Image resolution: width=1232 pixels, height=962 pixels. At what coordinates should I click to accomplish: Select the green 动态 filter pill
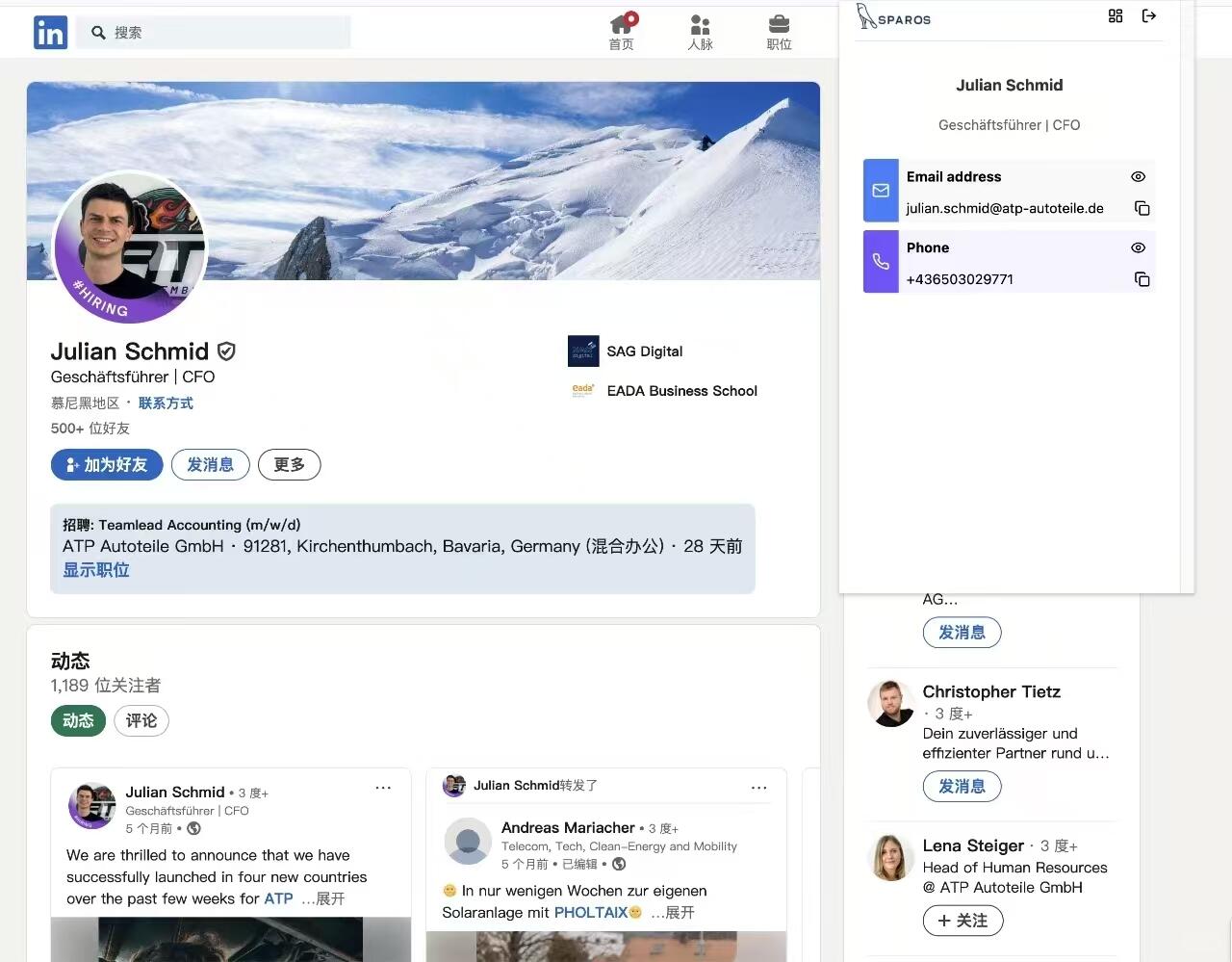(78, 720)
